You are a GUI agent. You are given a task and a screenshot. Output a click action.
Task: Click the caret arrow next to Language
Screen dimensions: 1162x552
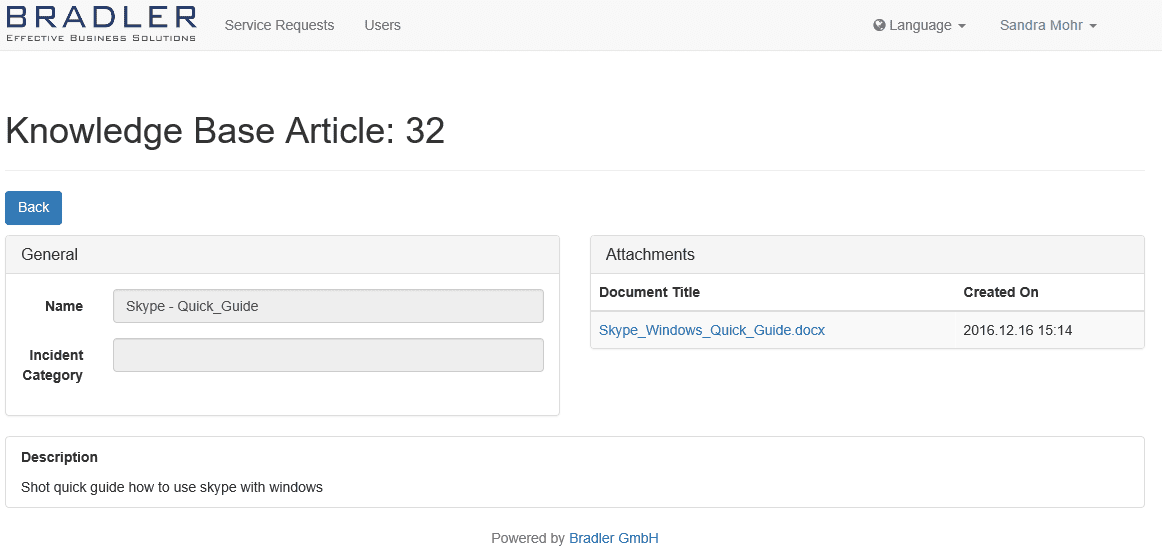[962, 26]
